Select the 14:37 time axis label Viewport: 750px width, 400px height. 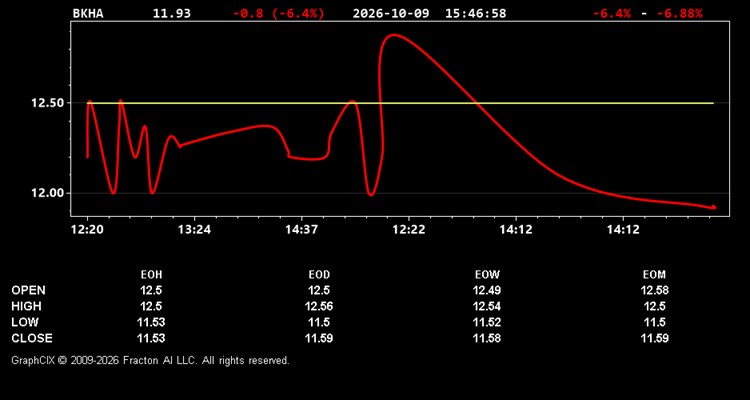[x=302, y=230]
